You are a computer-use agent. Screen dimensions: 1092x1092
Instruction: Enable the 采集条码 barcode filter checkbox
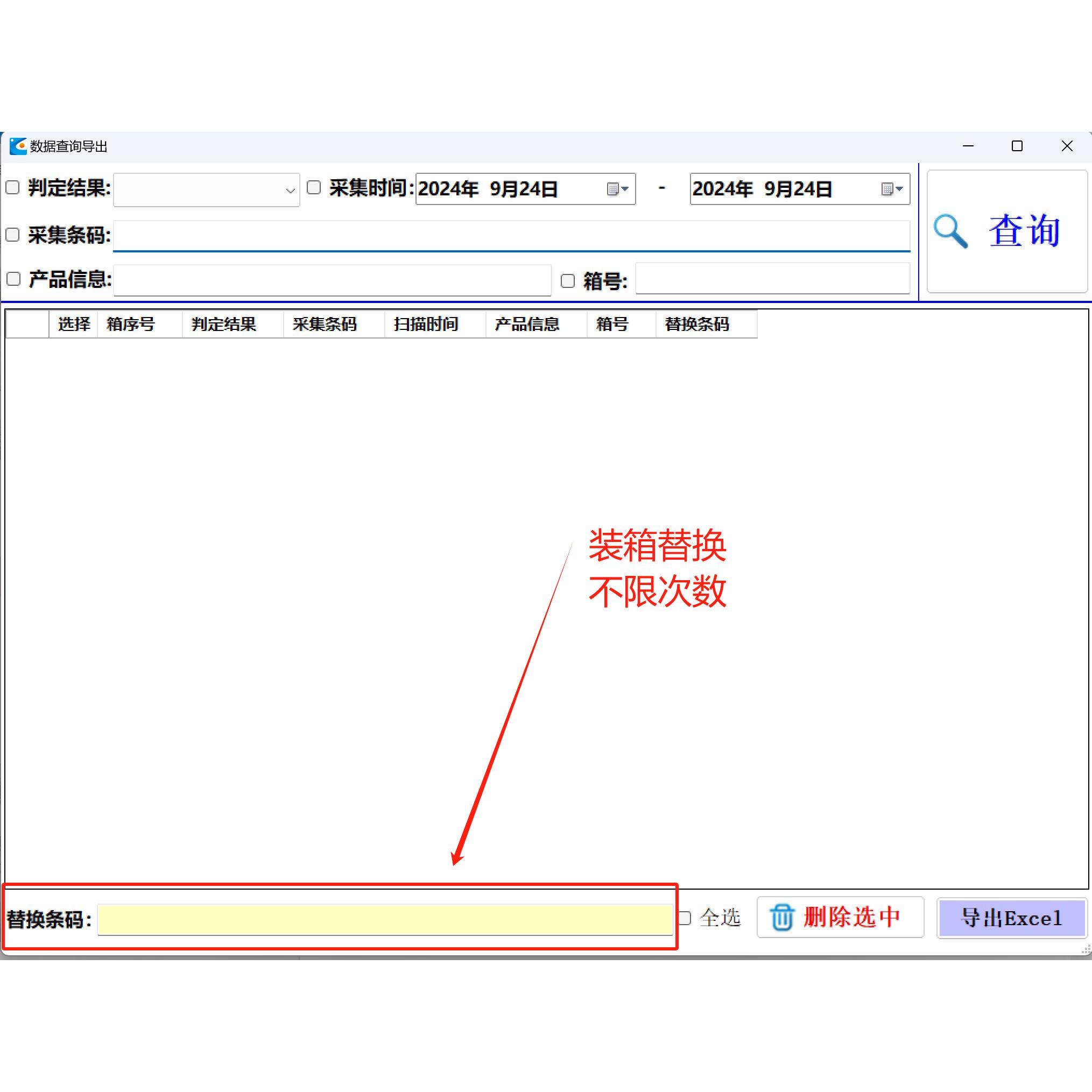12,235
